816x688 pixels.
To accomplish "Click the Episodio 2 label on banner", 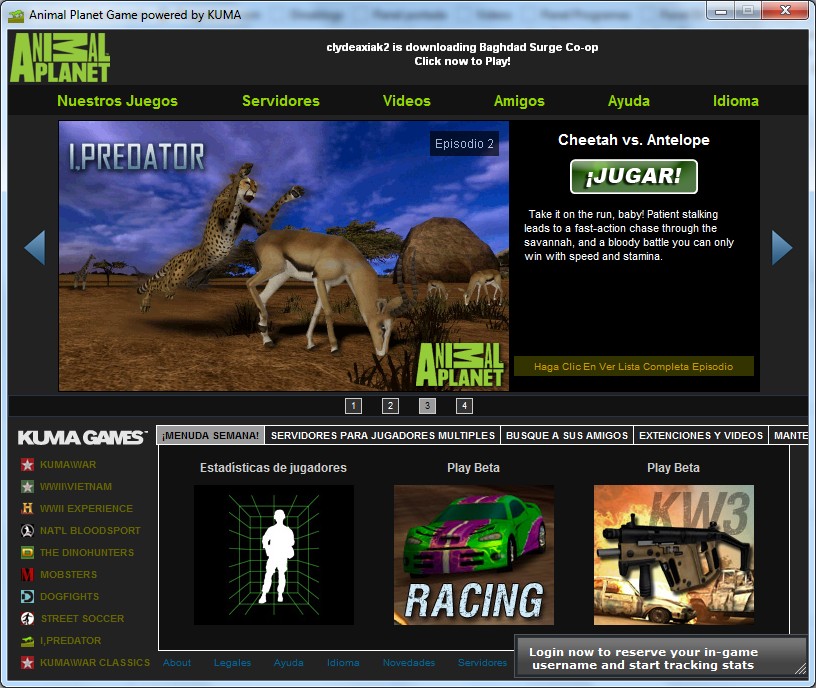I will 464,144.
